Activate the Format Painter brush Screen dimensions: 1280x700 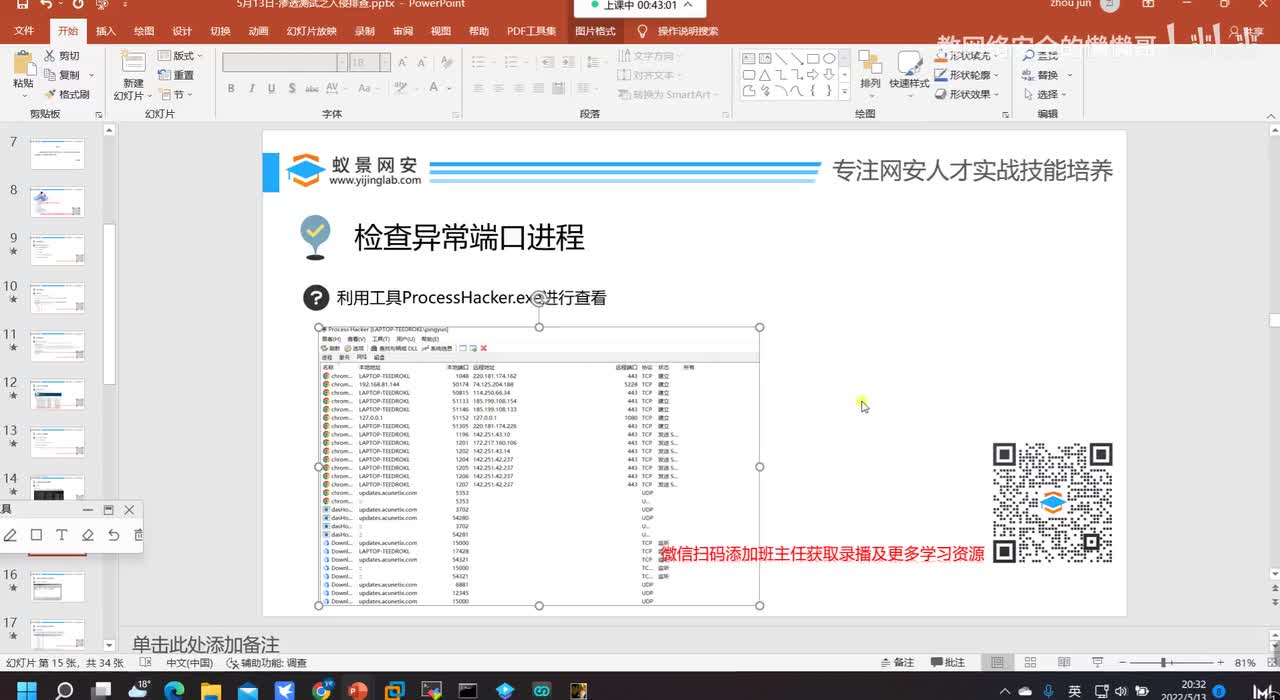click(50, 94)
